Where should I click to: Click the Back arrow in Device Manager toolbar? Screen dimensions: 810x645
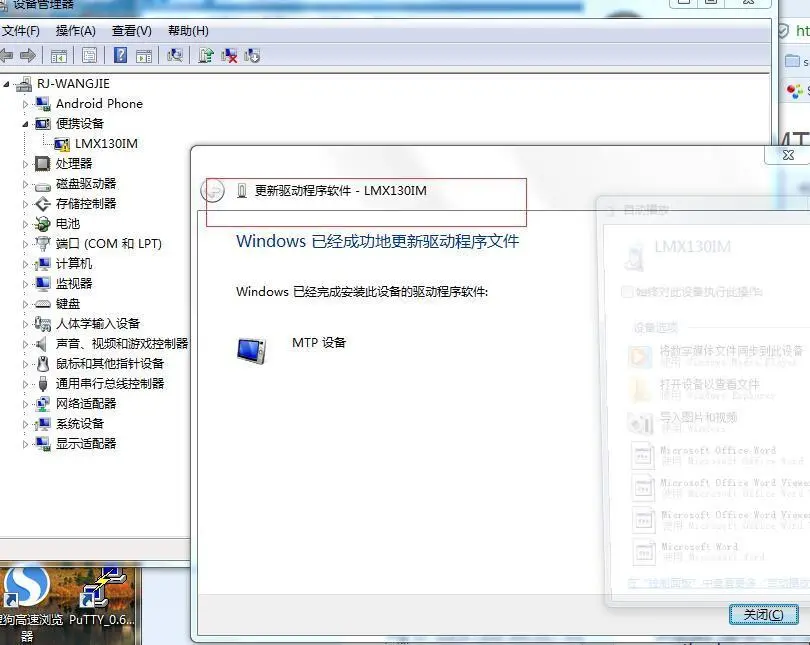(x=6, y=55)
